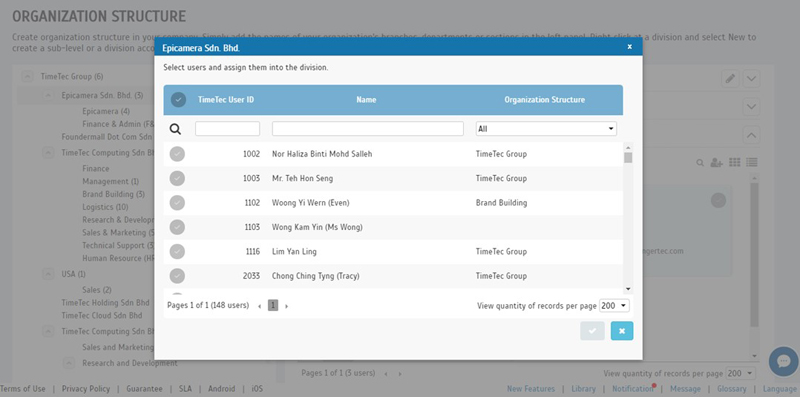Viewport: 800px width, 397px height.
Task: Click the search magnifier icon in dialog
Action: tap(175, 129)
